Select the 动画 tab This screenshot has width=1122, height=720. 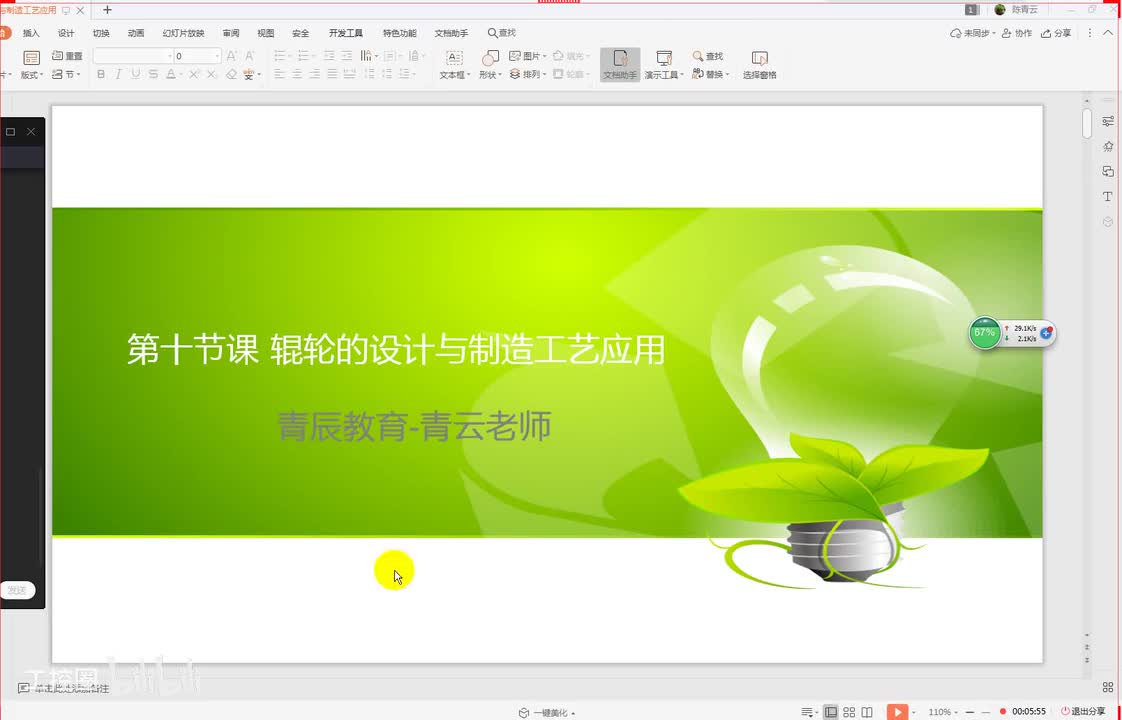click(x=136, y=33)
